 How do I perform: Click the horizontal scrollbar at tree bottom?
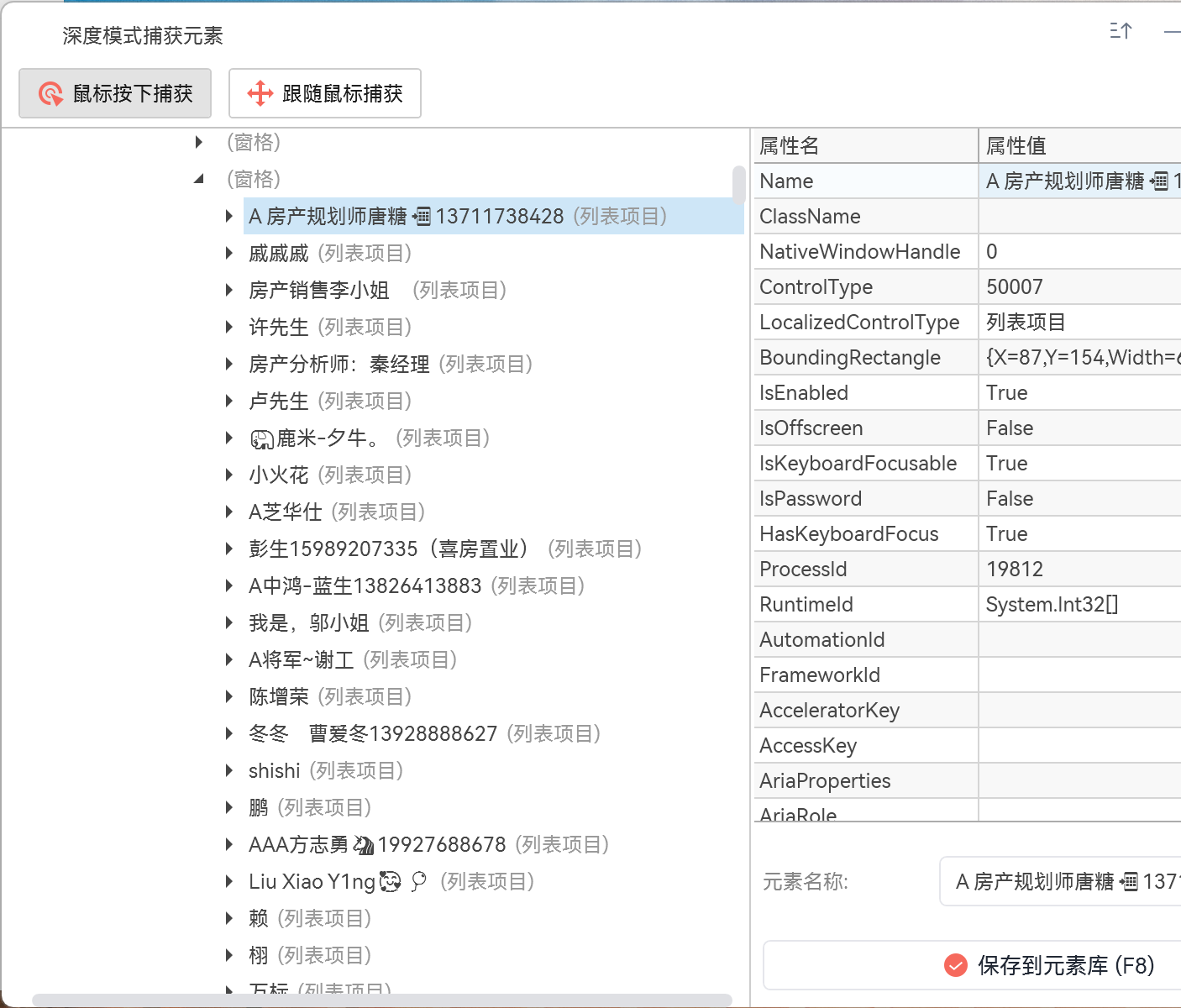382,1000
